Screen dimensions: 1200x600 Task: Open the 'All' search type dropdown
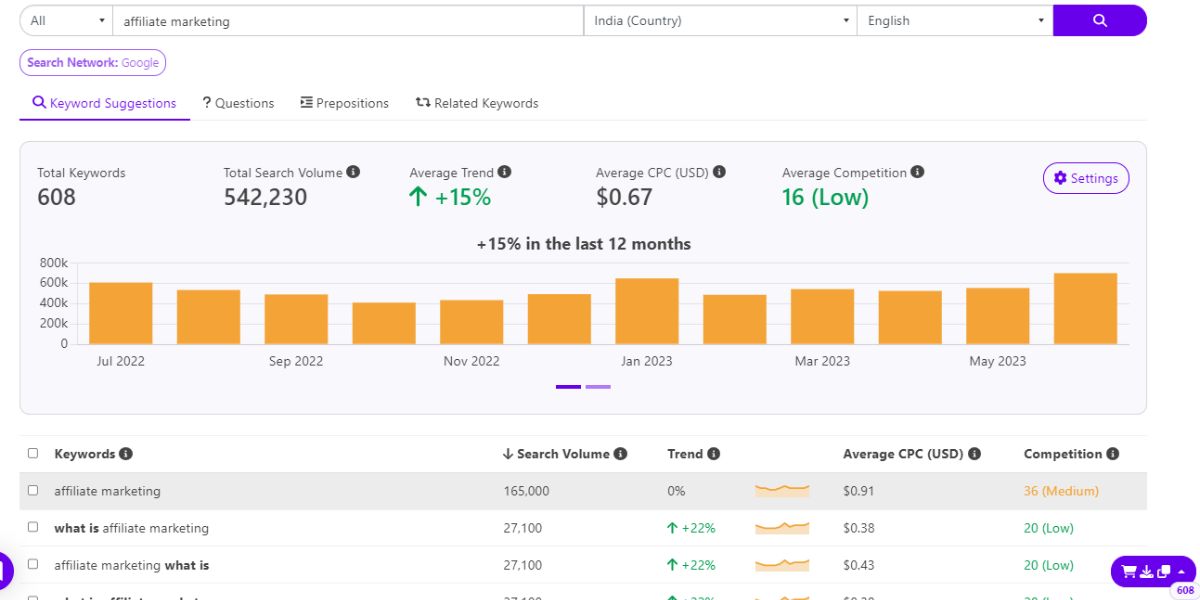click(67, 21)
